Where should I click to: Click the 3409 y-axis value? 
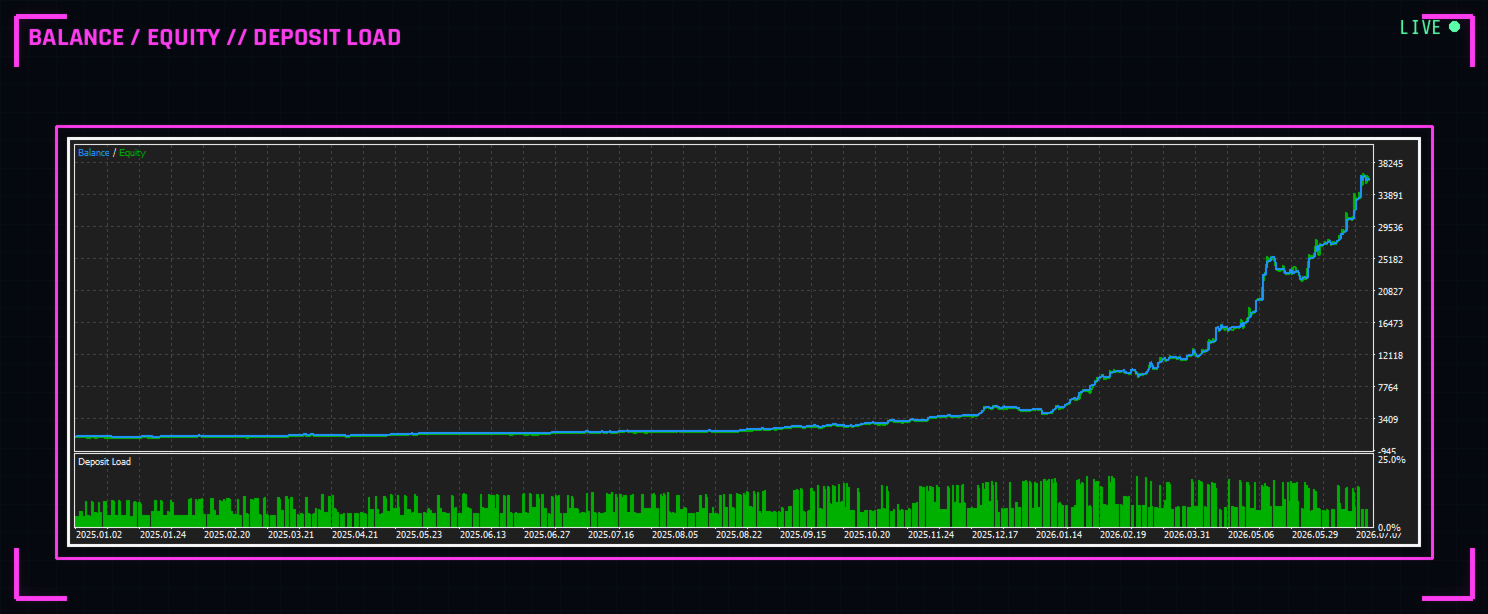point(1388,420)
